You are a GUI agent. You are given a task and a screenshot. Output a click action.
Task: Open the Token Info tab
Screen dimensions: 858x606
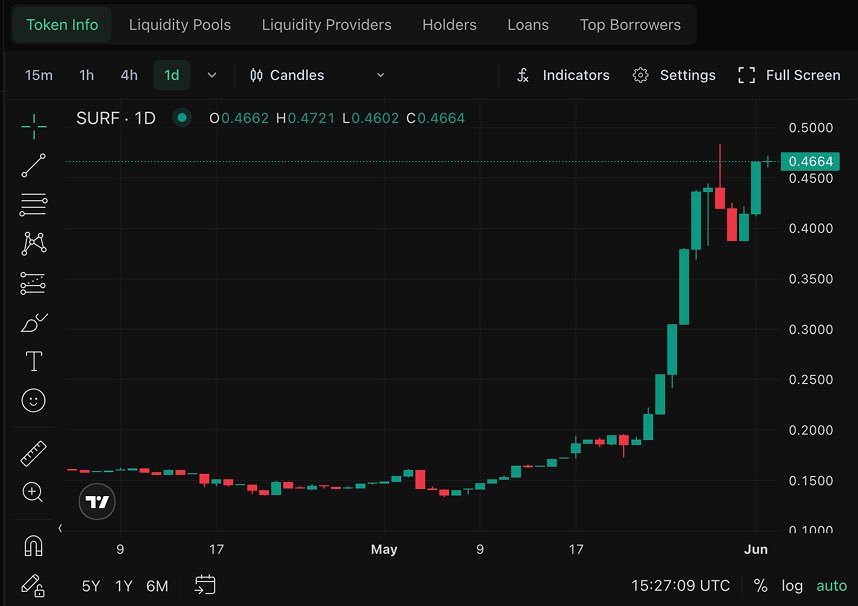pyautogui.click(x=62, y=25)
